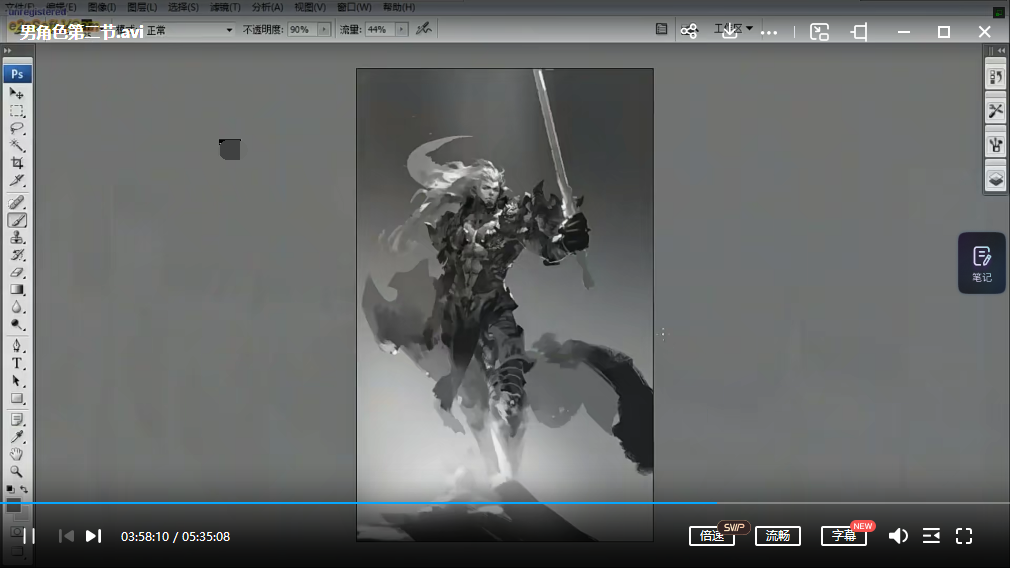Open the 窗口(W) menu
Screen dimensions: 1010x568
coord(354,7)
